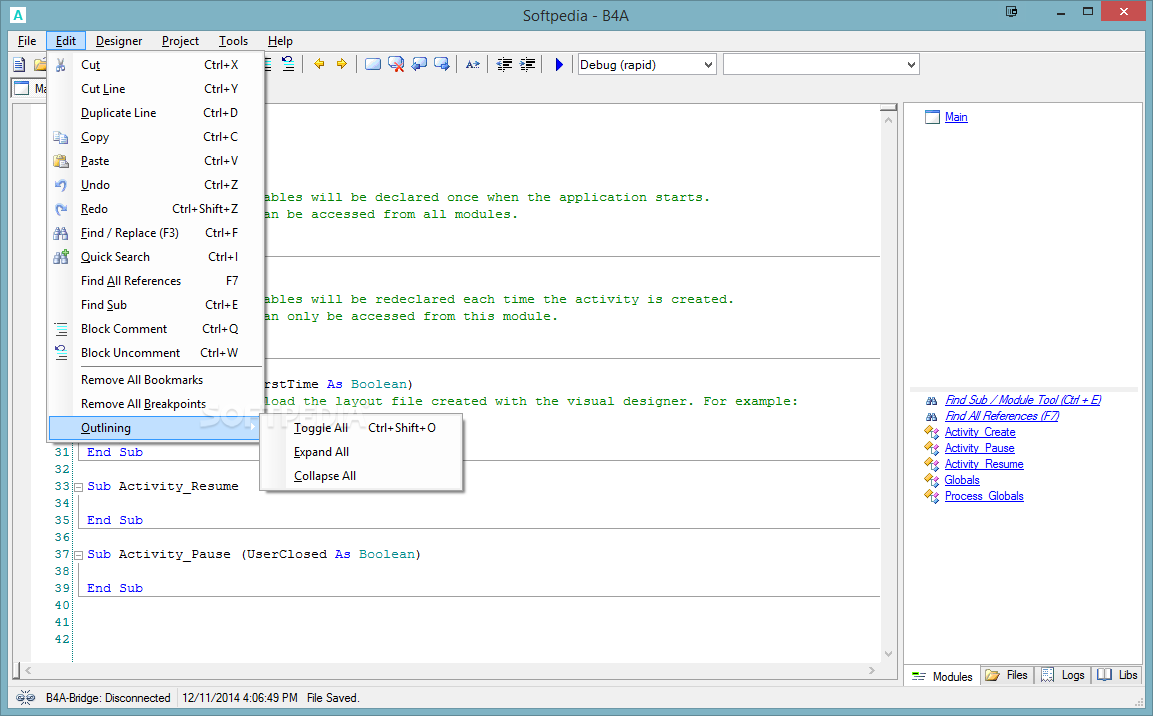
Task: Click the editor horizontal scrollbar right arrow
Action: tap(871, 670)
